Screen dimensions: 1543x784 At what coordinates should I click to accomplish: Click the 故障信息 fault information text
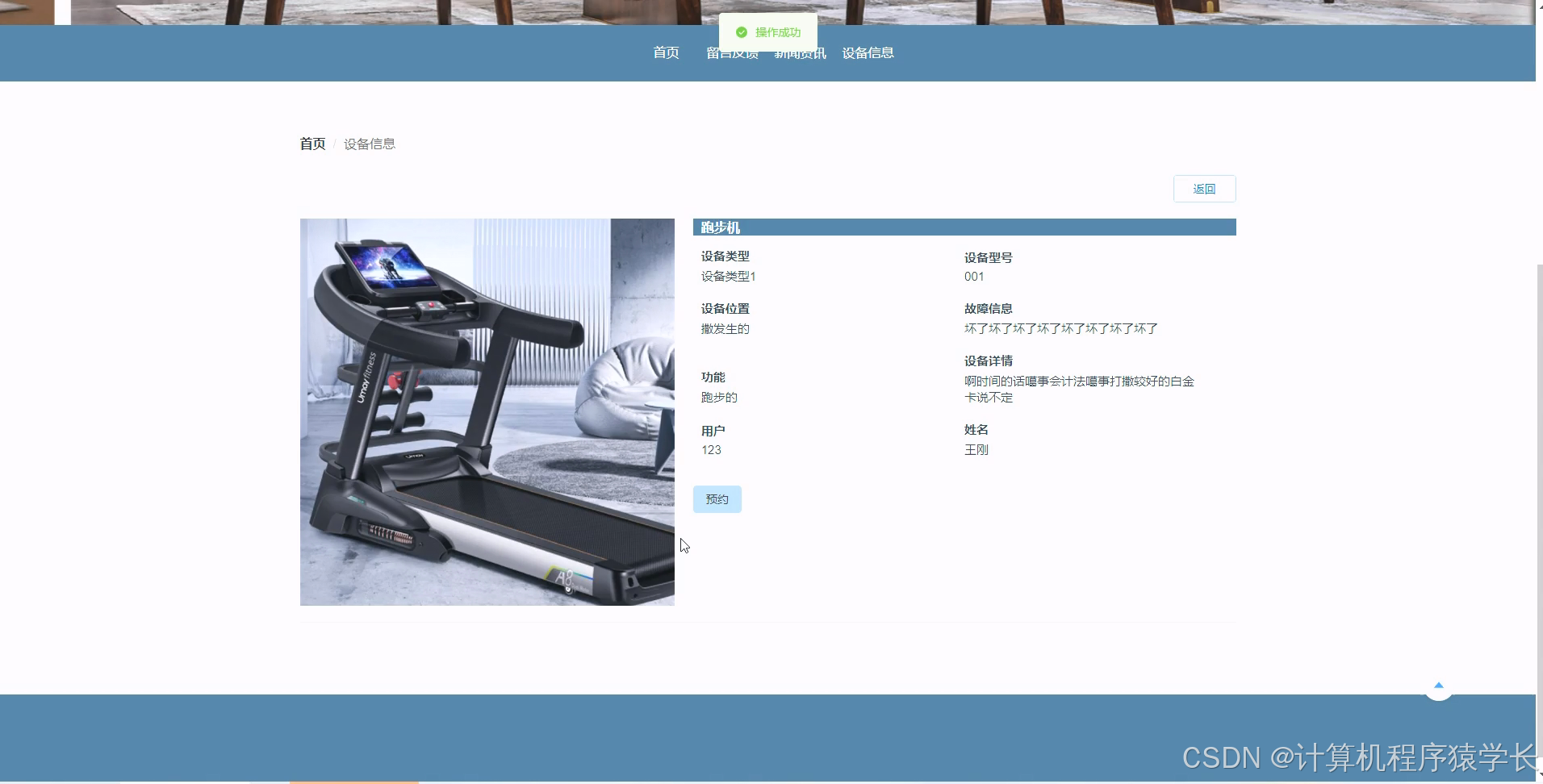989,308
